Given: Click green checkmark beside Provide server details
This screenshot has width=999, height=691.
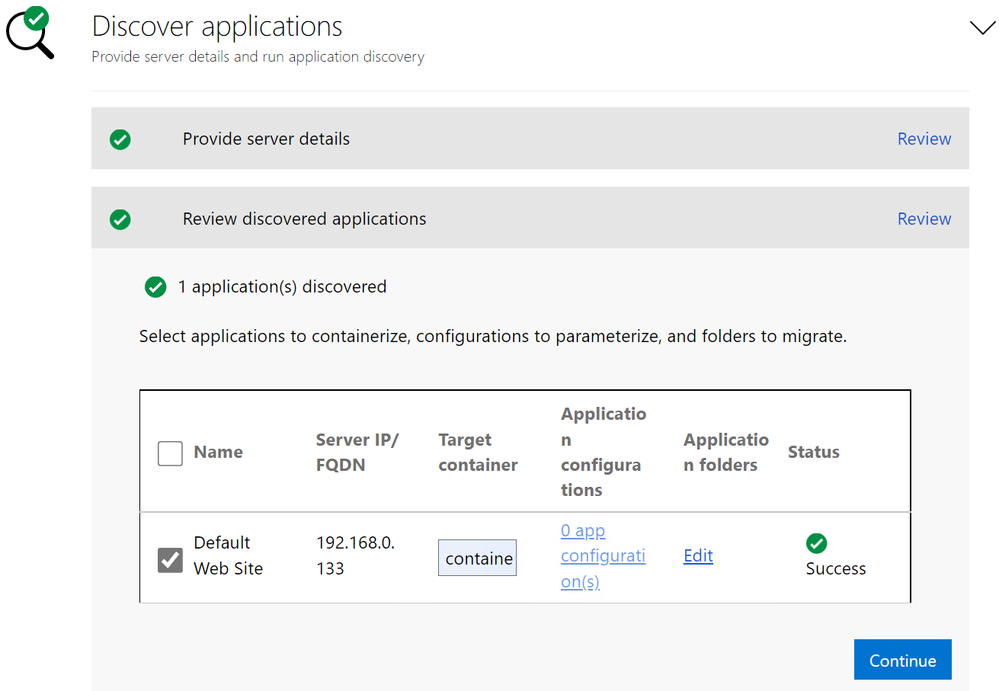Looking at the screenshot, I should [x=120, y=140].
